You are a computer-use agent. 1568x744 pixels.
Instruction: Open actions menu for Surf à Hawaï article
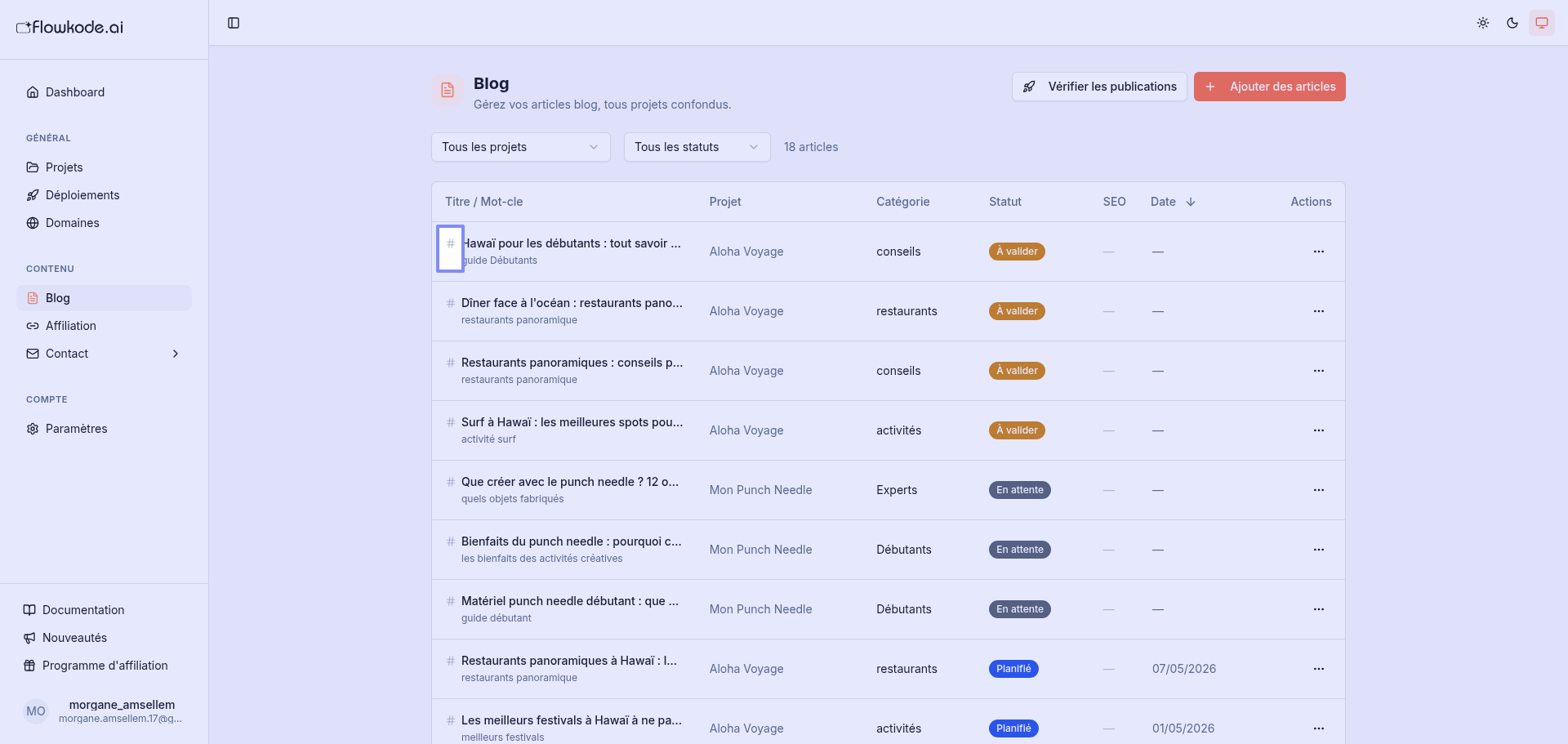pyautogui.click(x=1318, y=430)
